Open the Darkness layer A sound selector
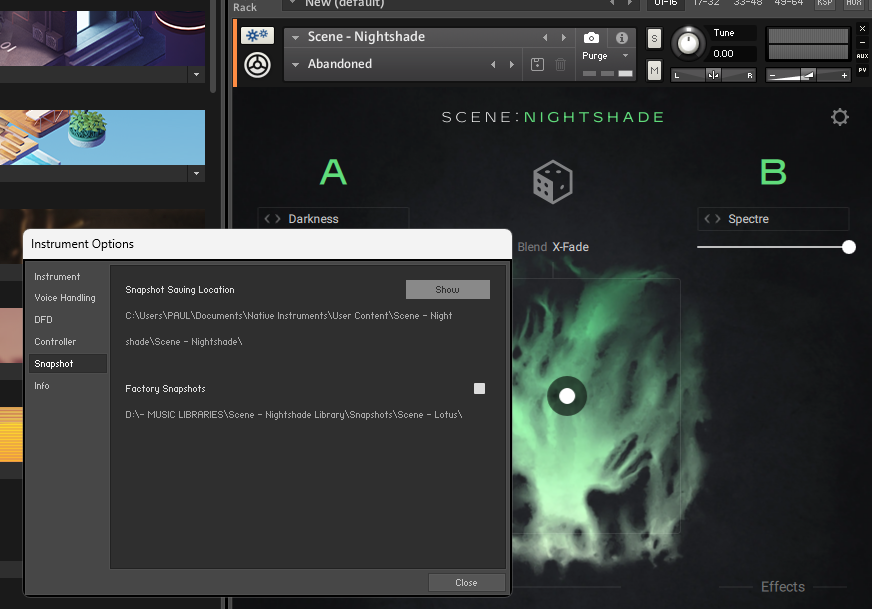The image size is (872, 609). tap(333, 219)
